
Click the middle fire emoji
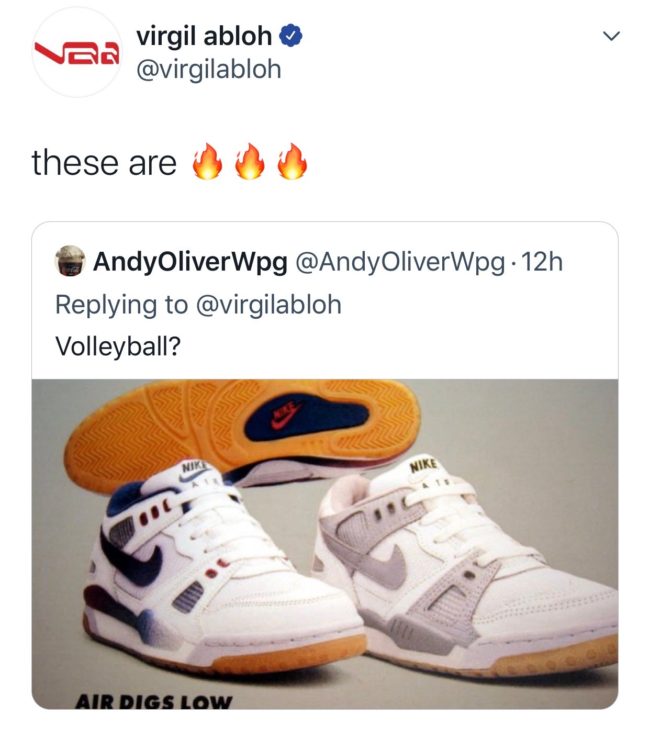[x=249, y=162]
